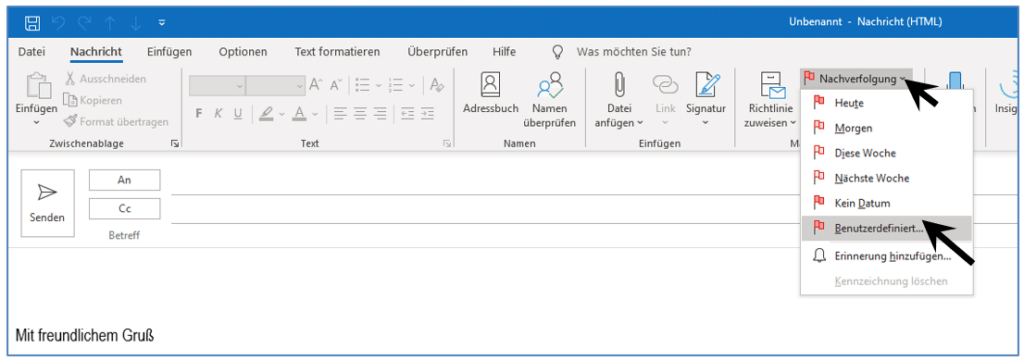The width and height of the screenshot is (1024, 361).
Task: Select Kein Datum flag option
Action: (886, 204)
